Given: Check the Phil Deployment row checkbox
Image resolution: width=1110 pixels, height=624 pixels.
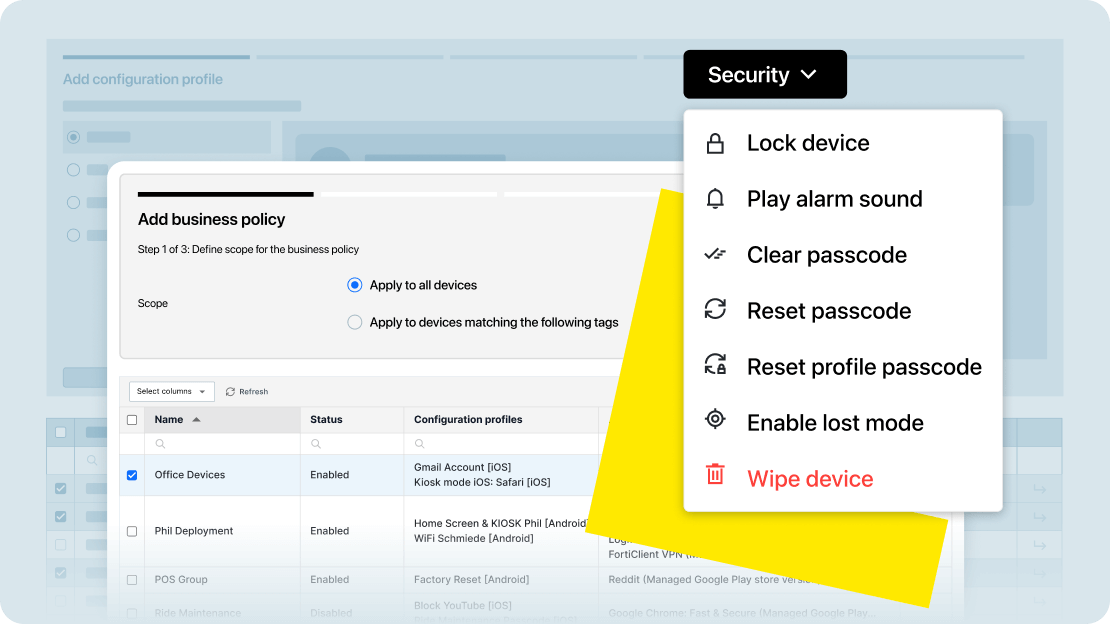Looking at the screenshot, I should pyautogui.click(x=132, y=531).
